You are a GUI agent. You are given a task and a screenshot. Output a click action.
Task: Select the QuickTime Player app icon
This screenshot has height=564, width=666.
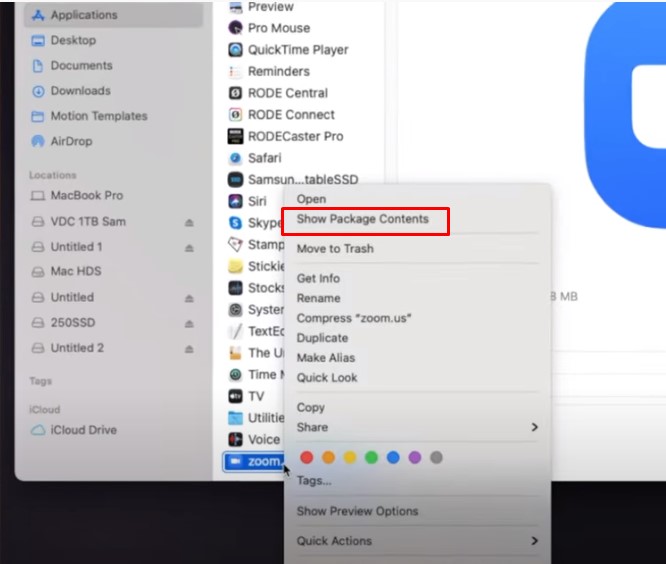pos(235,50)
